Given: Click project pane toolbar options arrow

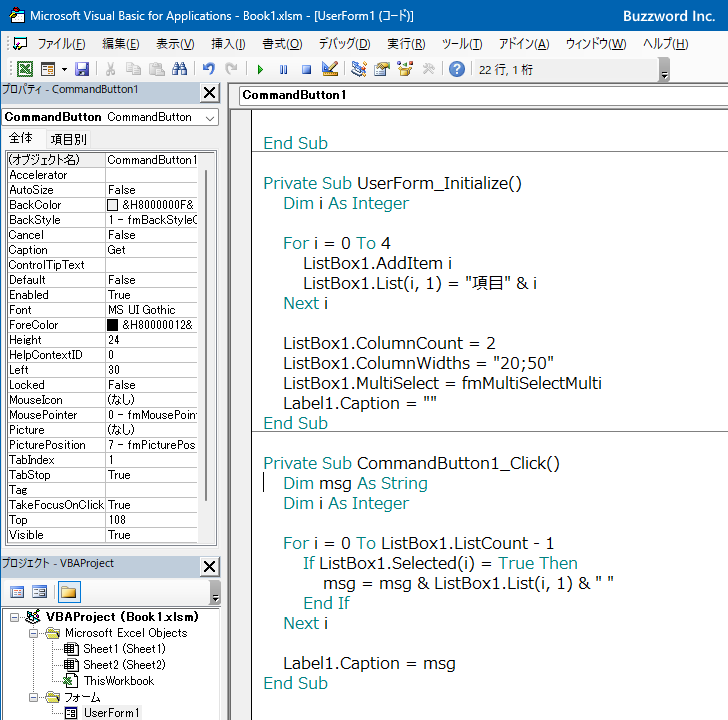Looking at the screenshot, I should 215,592.
